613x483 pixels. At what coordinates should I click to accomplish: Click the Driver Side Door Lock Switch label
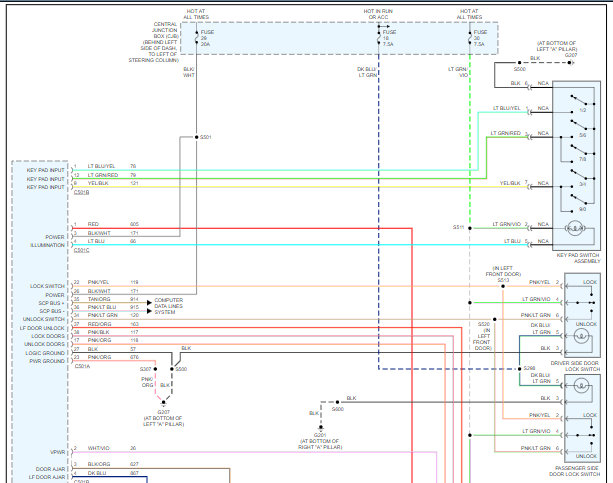575,366
